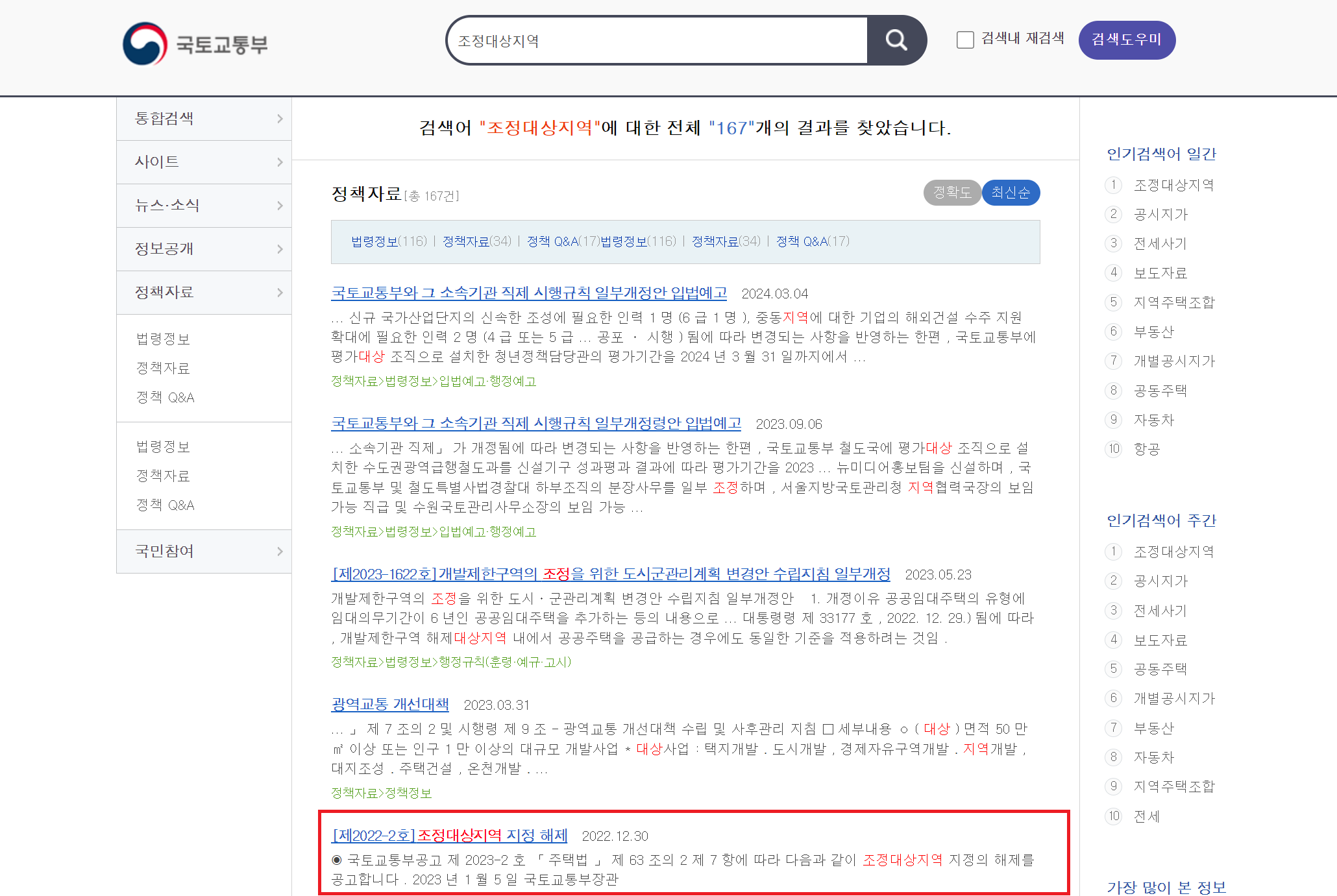Open 조정대상지역 지정 해제 result
The width and height of the screenshot is (1337, 896).
pos(450,835)
